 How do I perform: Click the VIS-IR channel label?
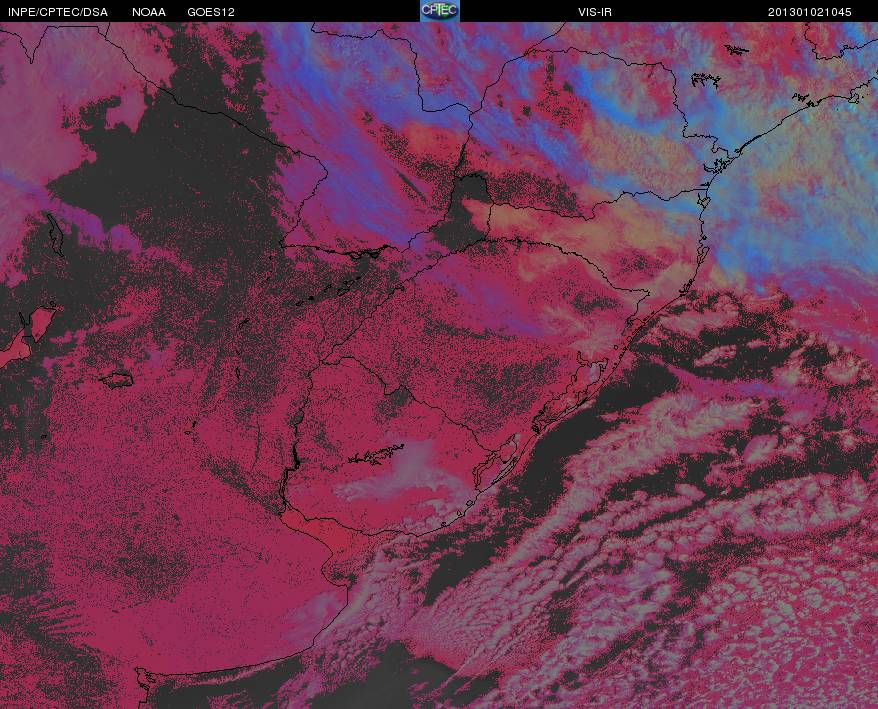click(595, 12)
